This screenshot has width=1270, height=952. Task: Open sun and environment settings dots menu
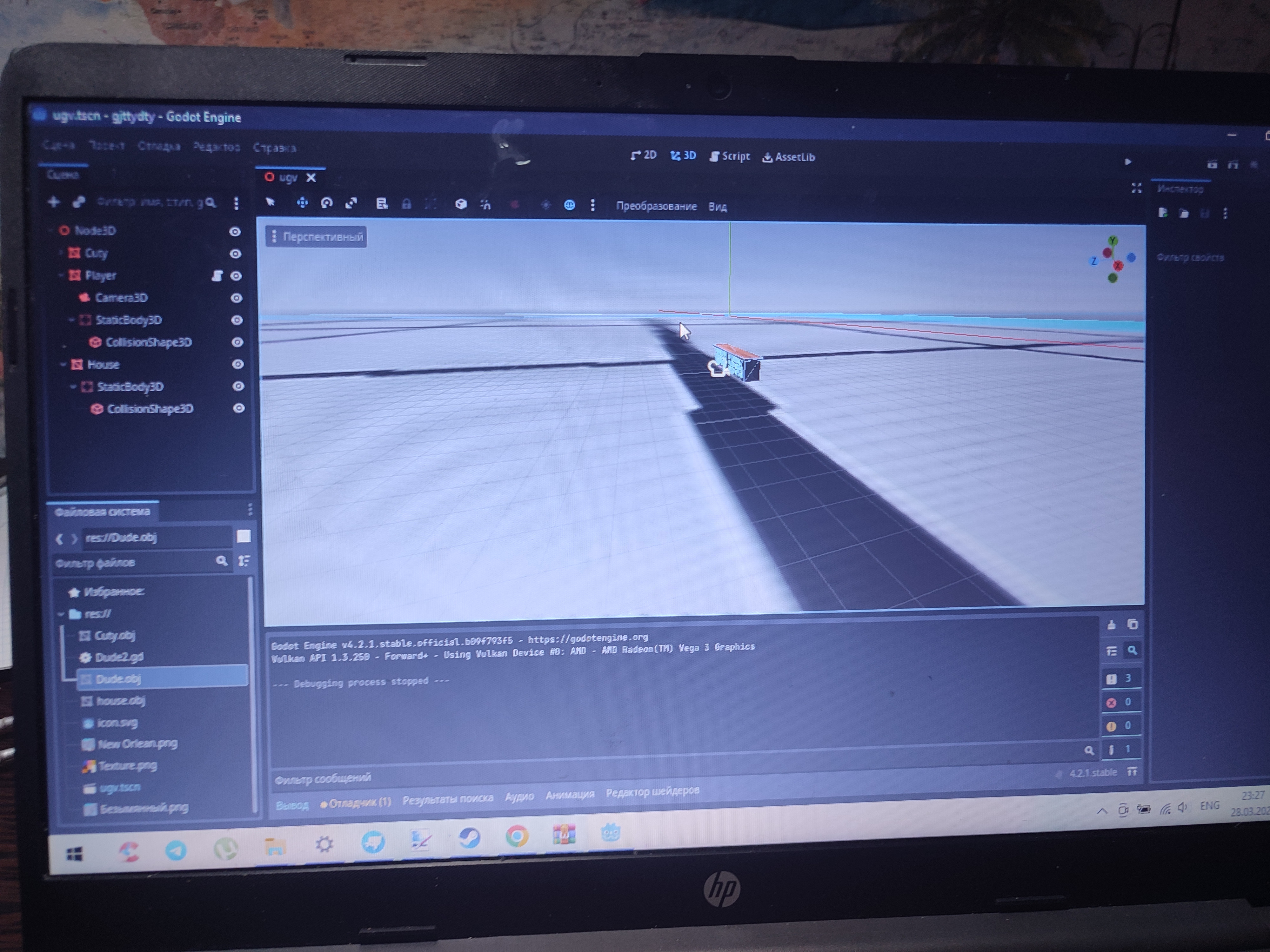point(592,205)
